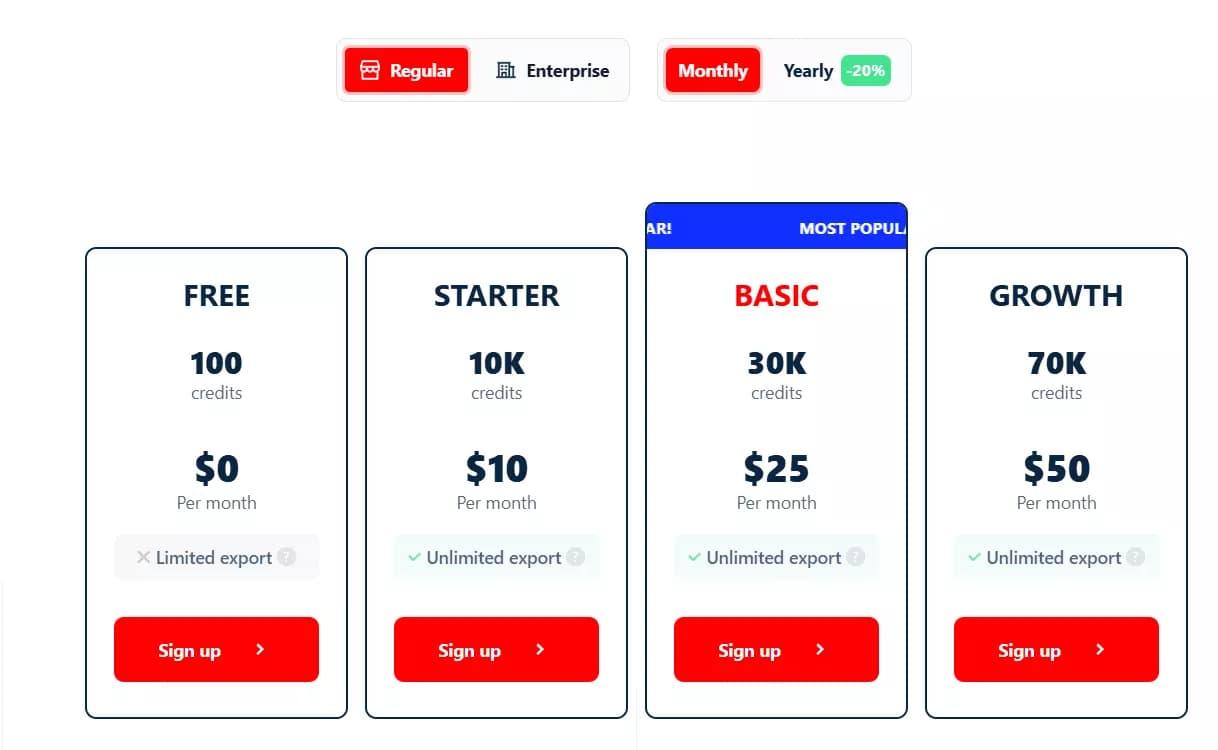The image size is (1218, 750).
Task: Switch billing to Yearly
Action: (x=808, y=70)
